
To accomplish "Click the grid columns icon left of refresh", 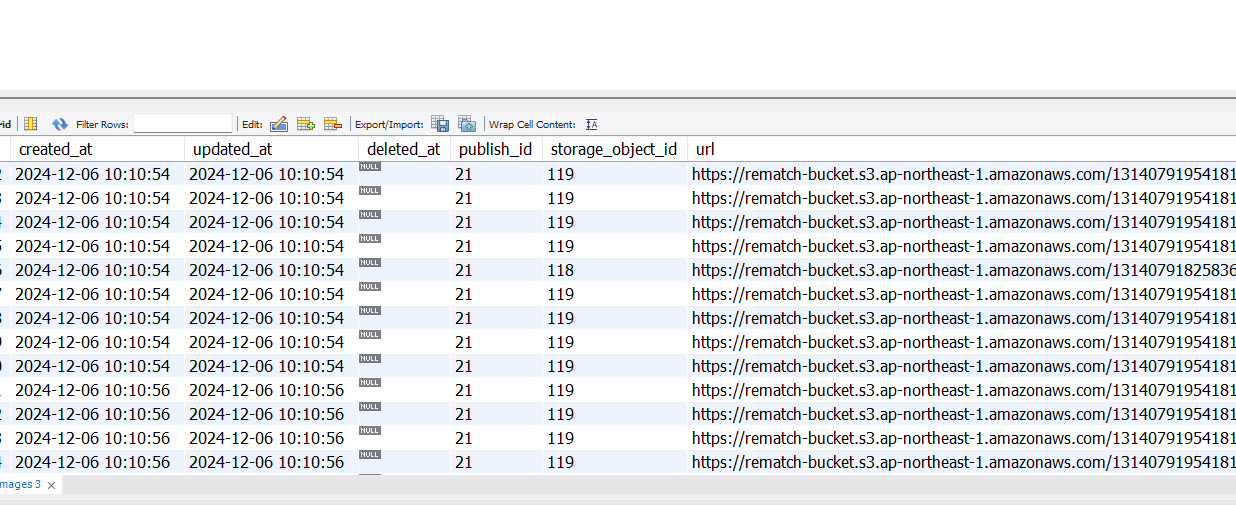I will [31, 124].
